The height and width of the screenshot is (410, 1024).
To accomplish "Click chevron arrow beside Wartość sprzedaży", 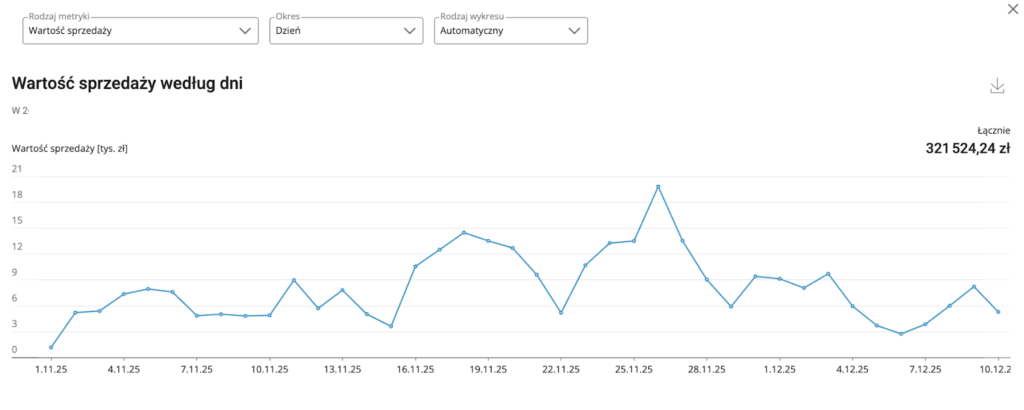I will (x=247, y=31).
